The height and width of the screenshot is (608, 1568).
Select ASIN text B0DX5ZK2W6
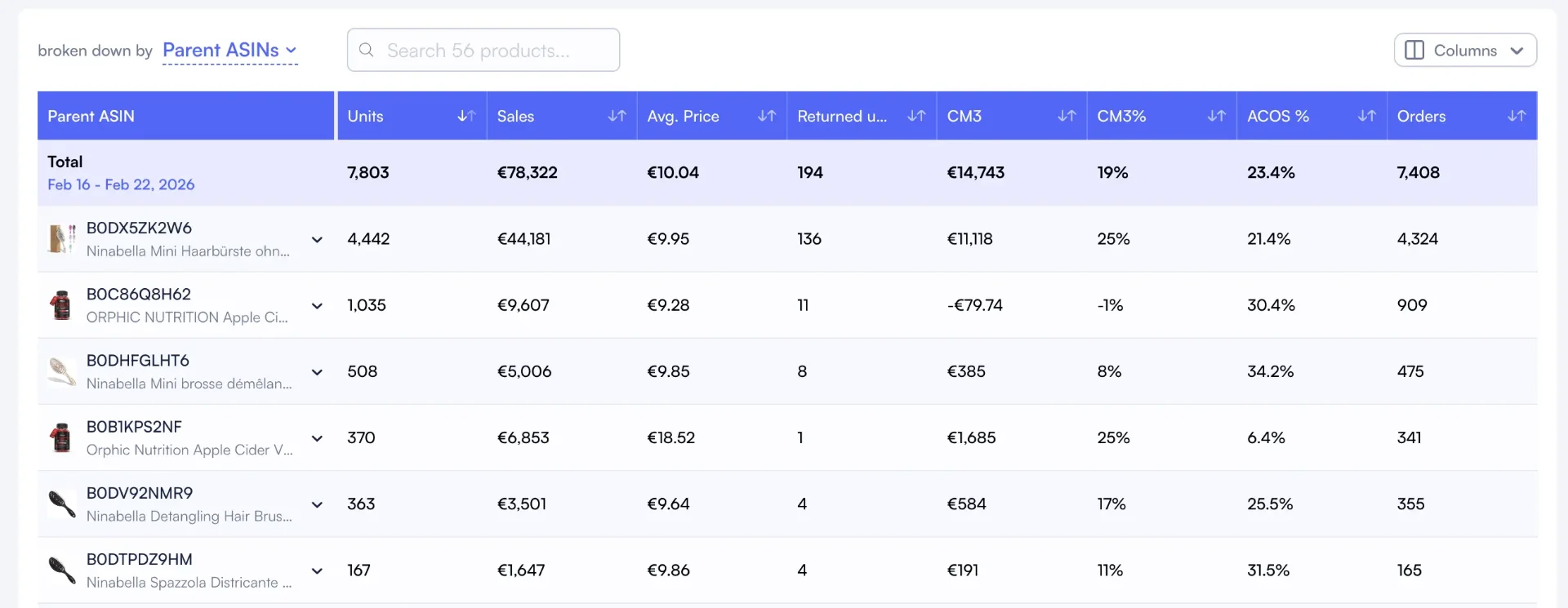click(x=139, y=228)
